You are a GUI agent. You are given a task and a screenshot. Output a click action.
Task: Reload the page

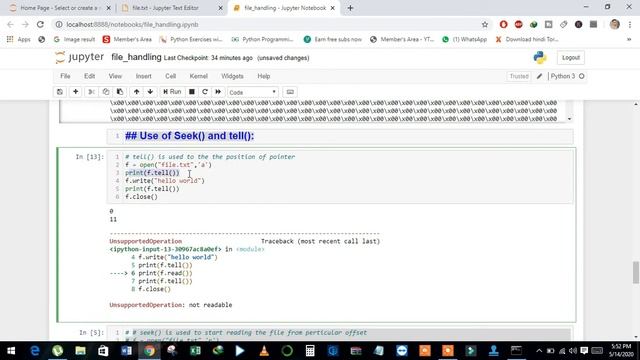(x=40, y=24)
